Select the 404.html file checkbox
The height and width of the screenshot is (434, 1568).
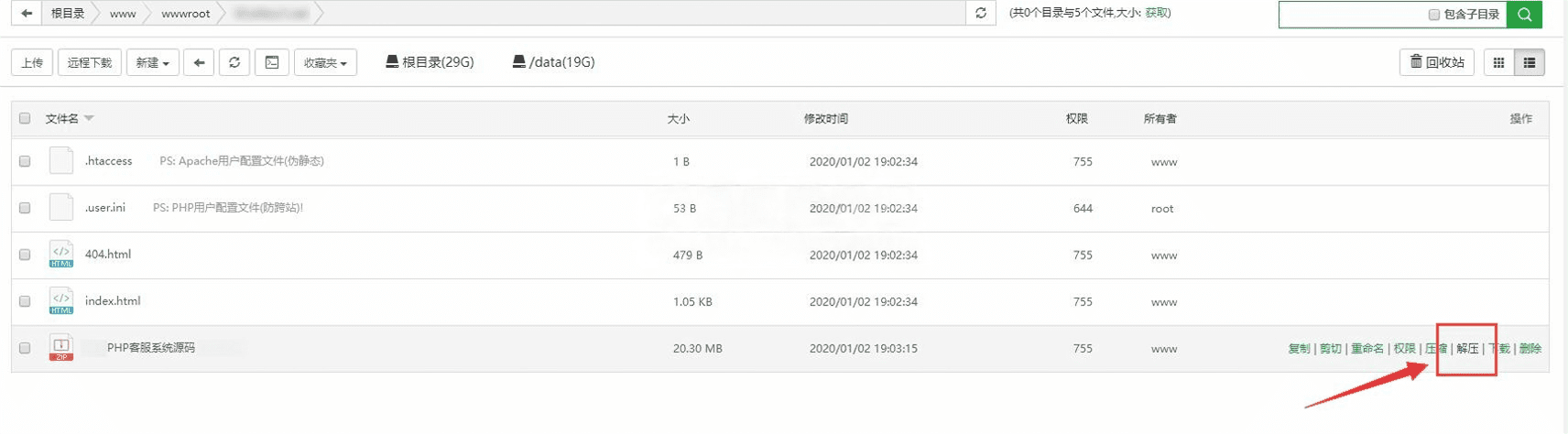(x=25, y=255)
